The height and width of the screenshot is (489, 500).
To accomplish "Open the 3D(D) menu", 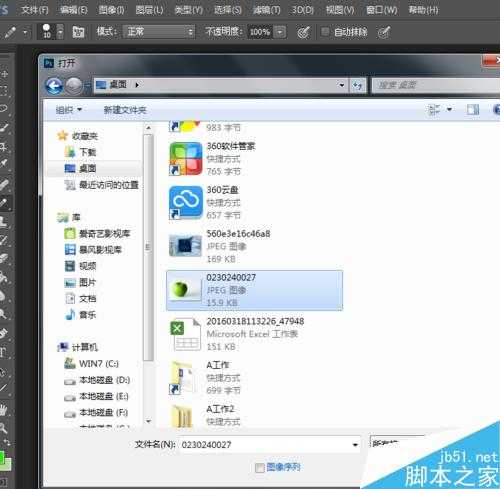I will pyautogui.click(x=303, y=10).
